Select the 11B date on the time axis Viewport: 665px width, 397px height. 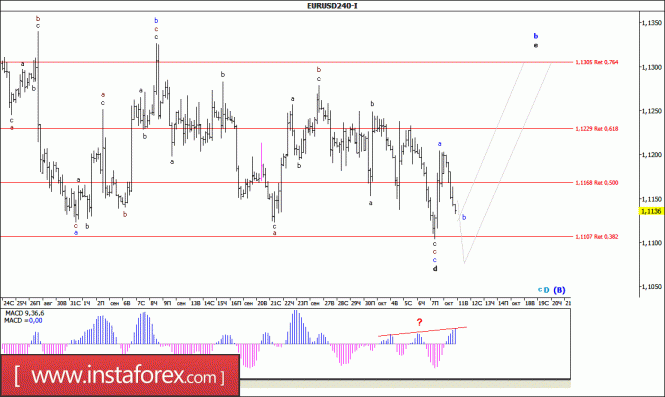(x=463, y=303)
